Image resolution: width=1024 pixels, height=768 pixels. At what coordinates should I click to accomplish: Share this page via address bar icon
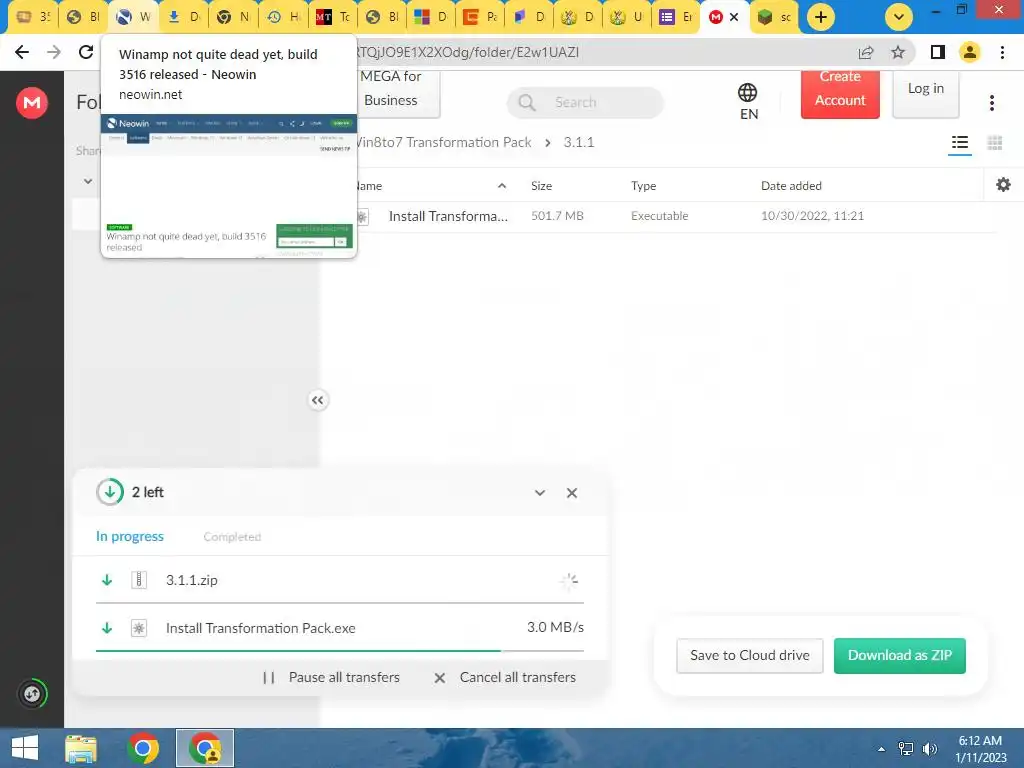(x=866, y=52)
